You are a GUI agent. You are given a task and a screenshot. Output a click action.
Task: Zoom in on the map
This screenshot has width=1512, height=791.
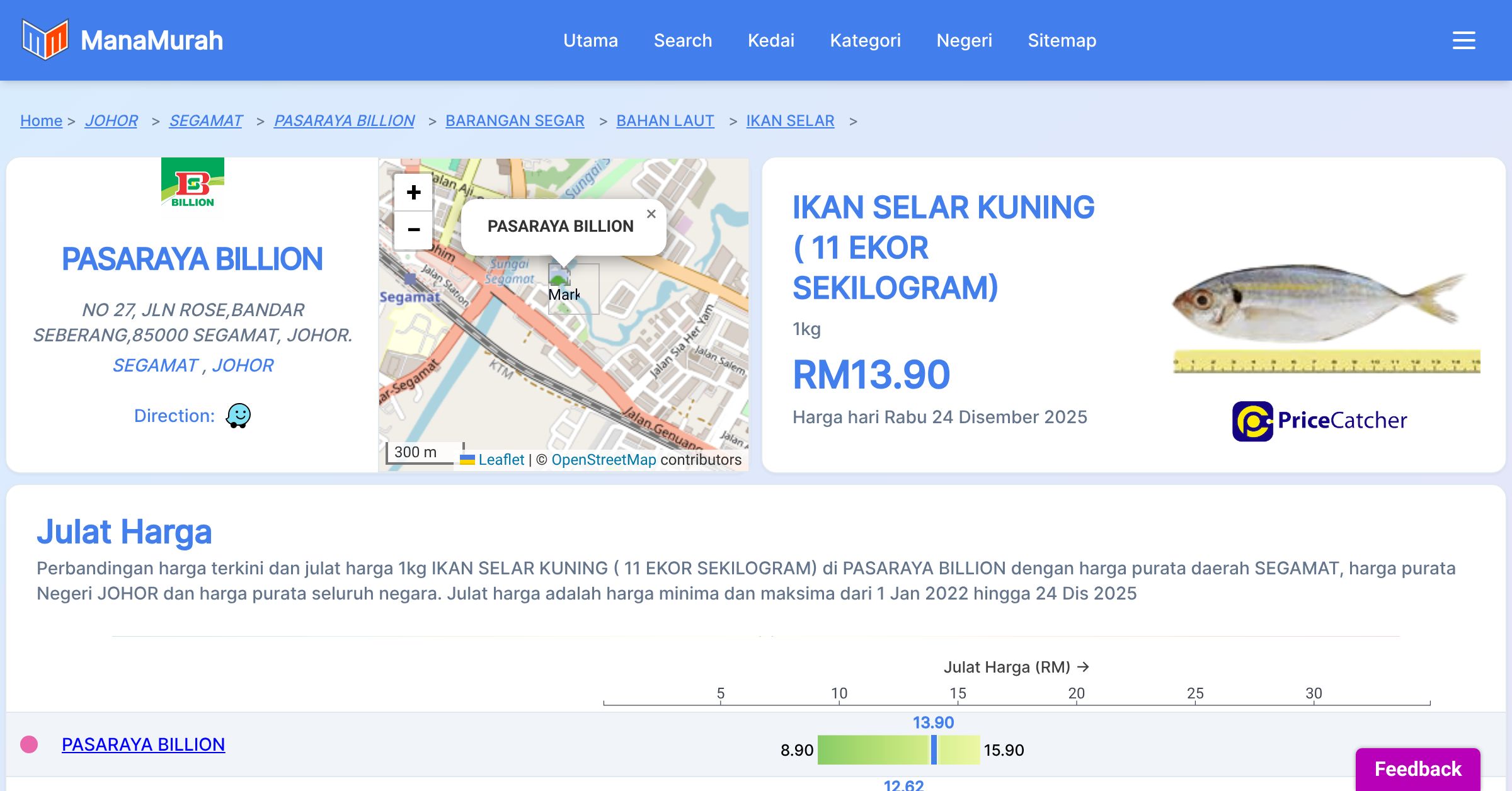pyautogui.click(x=413, y=192)
